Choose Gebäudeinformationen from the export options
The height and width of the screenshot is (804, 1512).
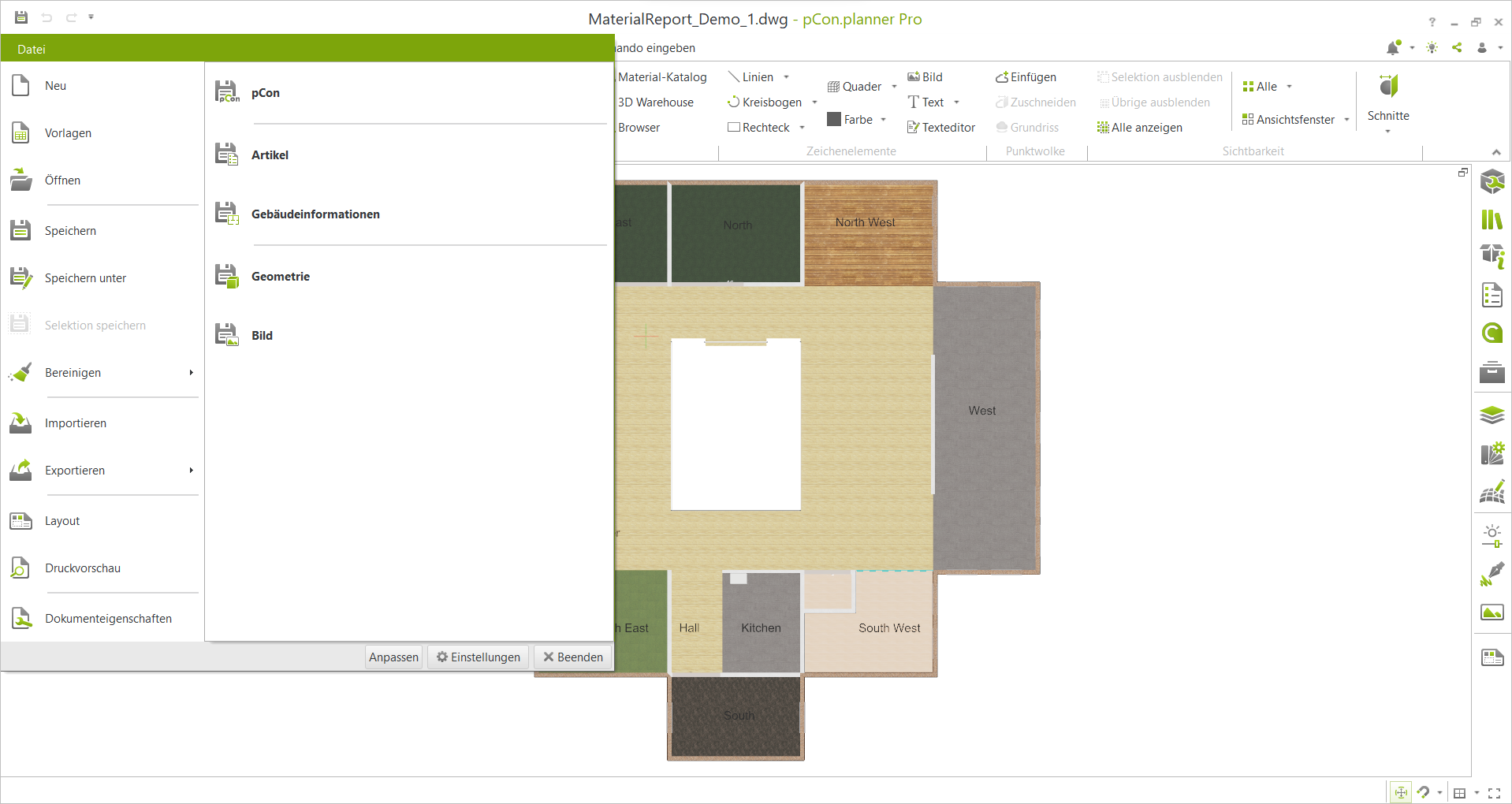[x=315, y=214]
